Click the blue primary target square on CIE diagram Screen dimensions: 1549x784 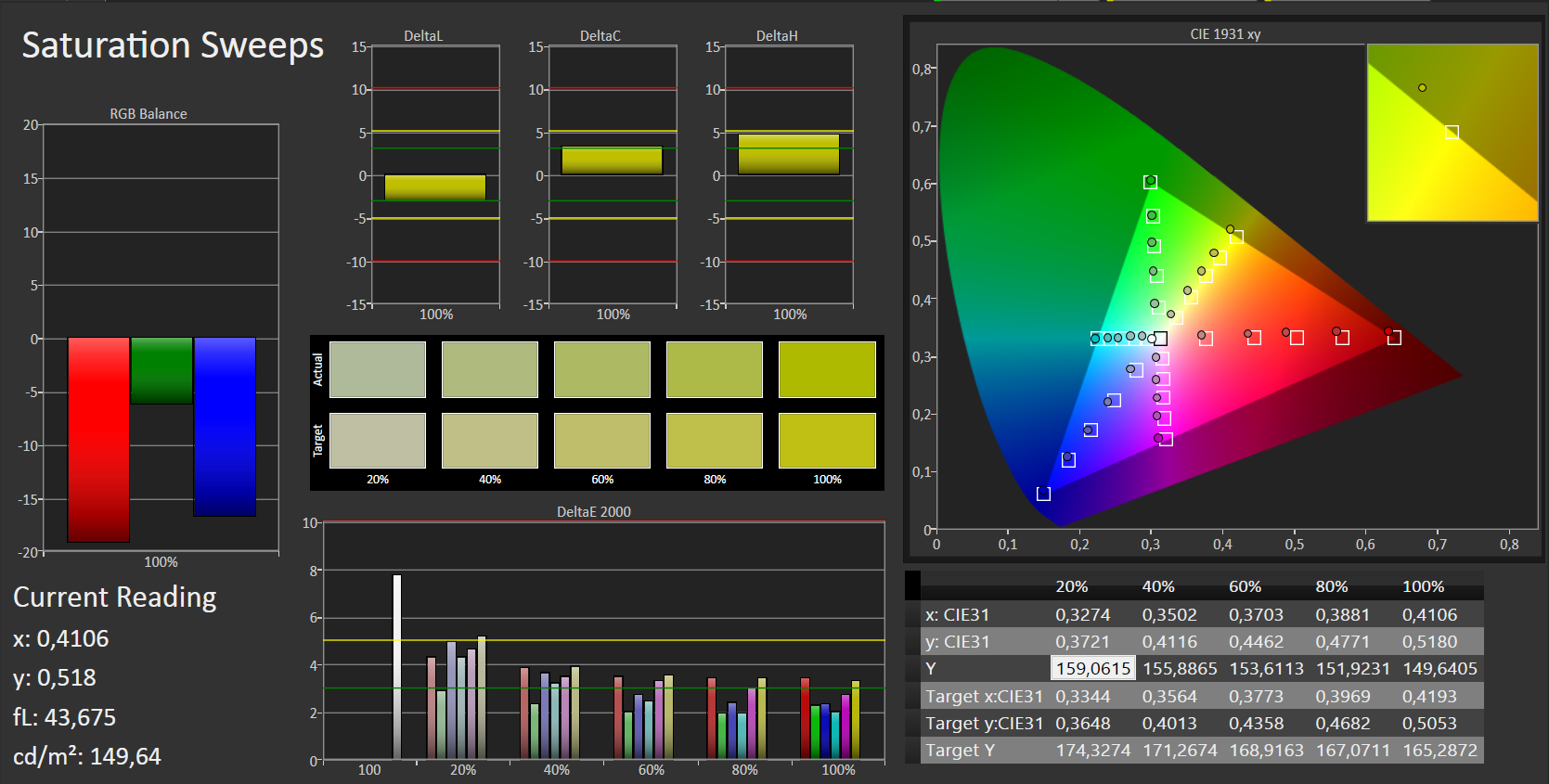pos(1043,494)
